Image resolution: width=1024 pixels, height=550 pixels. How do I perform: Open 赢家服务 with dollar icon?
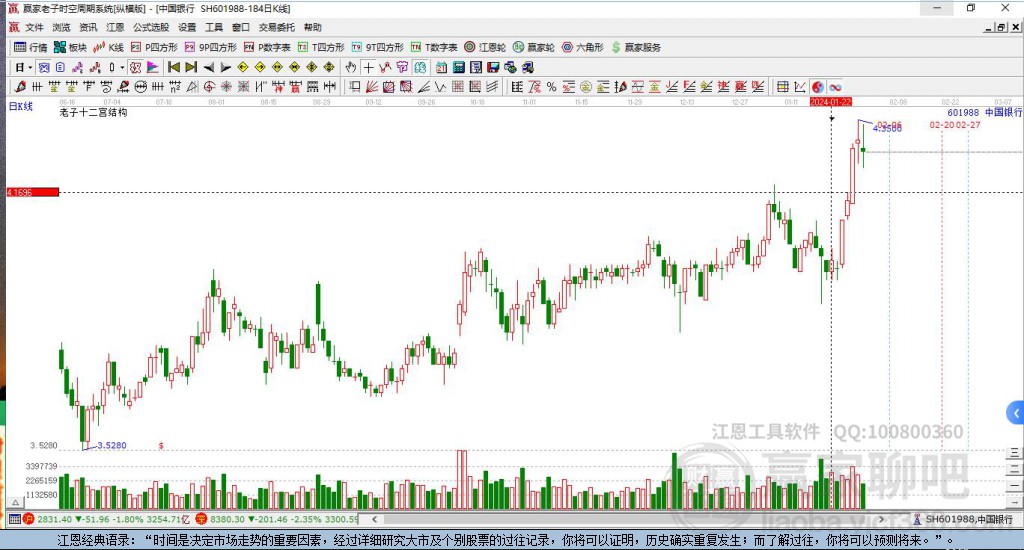tap(635, 47)
